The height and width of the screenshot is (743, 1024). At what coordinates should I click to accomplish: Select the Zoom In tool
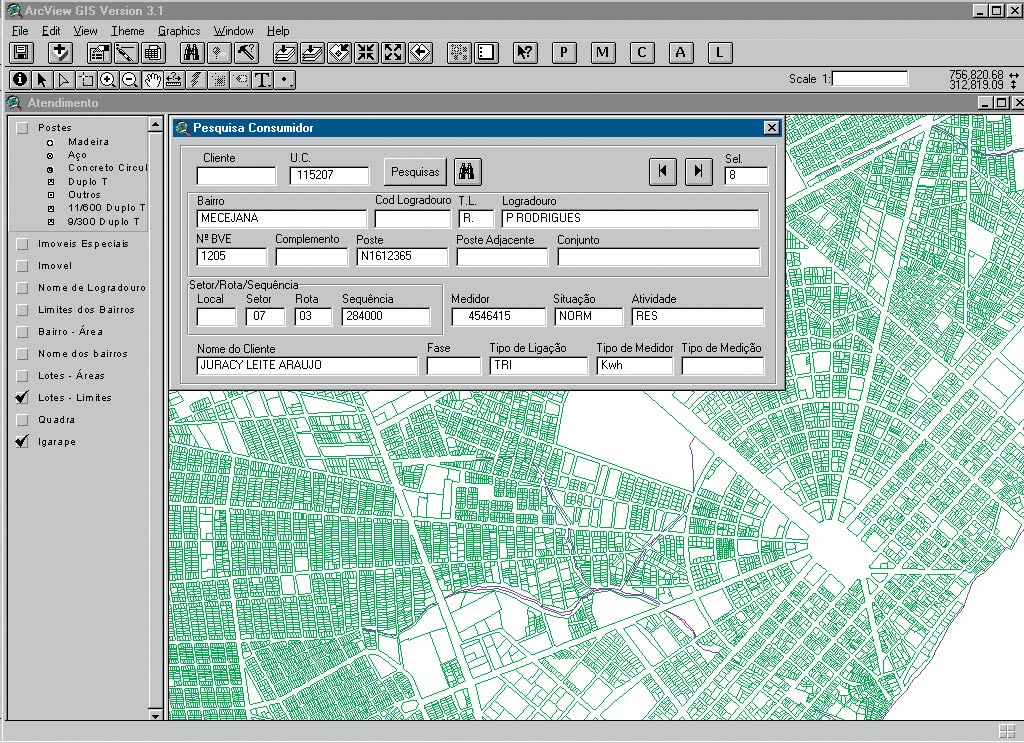(x=107, y=79)
